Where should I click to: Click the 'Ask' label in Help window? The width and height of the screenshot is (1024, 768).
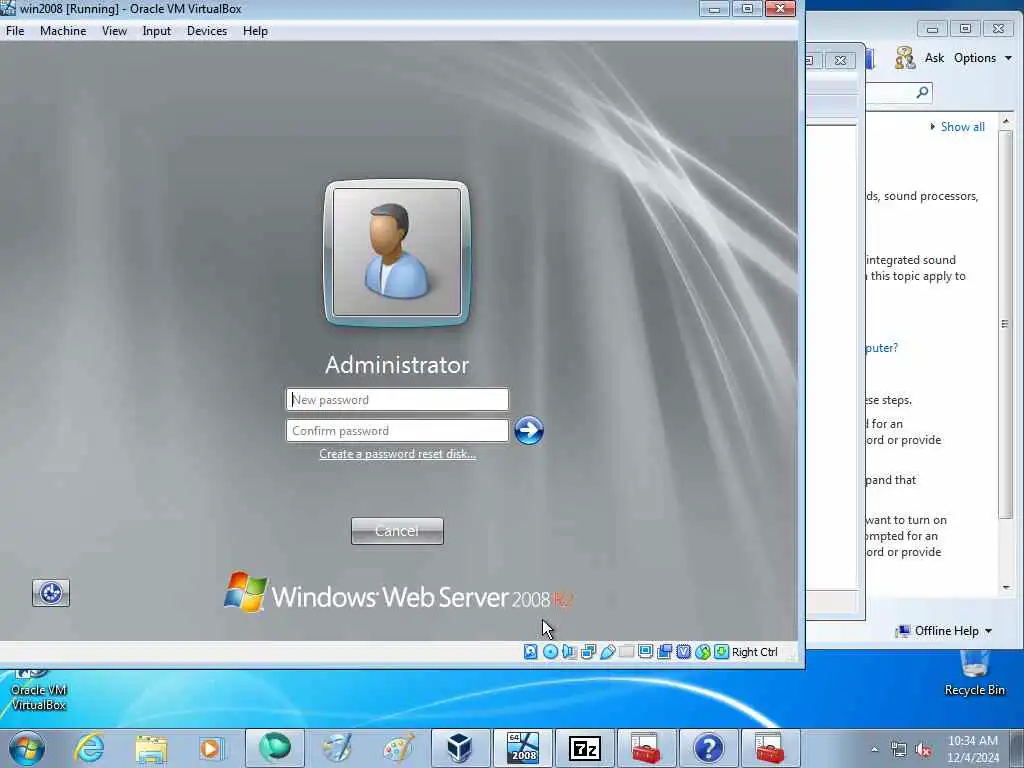point(934,58)
